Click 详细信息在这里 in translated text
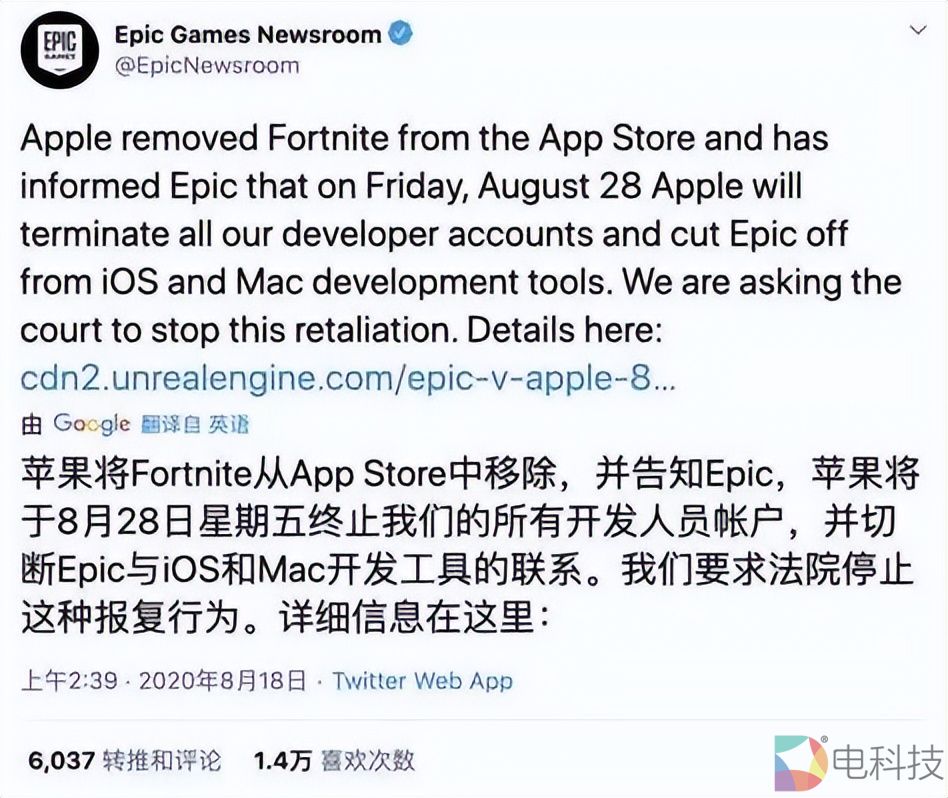Screen dimensions: 948x798 click(x=406, y=618)
